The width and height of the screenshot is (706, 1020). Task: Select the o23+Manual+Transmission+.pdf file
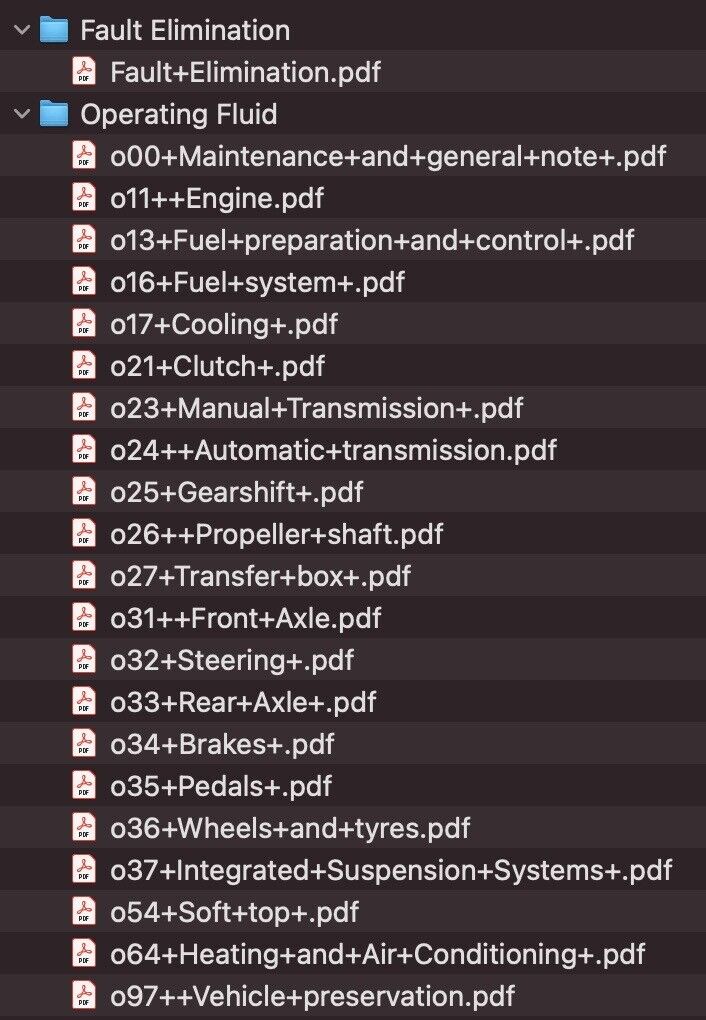point(316,408)
